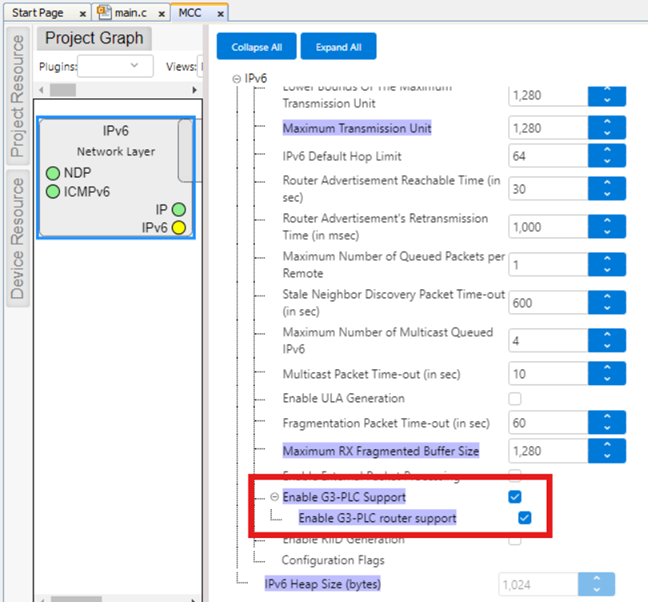Close the MCC tab
The height and width of the screenshot is (602, 648).
click(x=221, y=13)
